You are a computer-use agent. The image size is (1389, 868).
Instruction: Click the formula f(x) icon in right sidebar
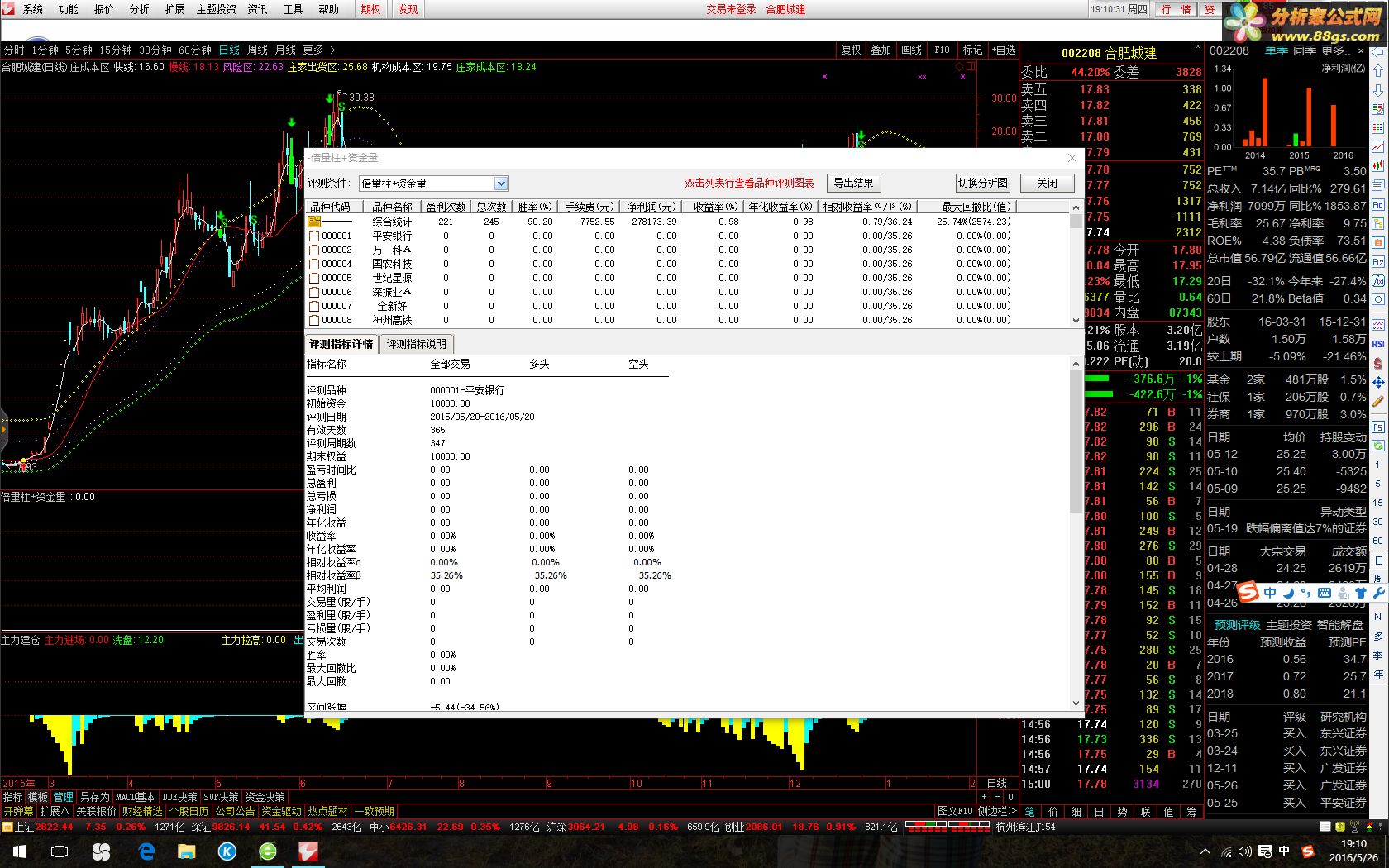click(1378, 281)
